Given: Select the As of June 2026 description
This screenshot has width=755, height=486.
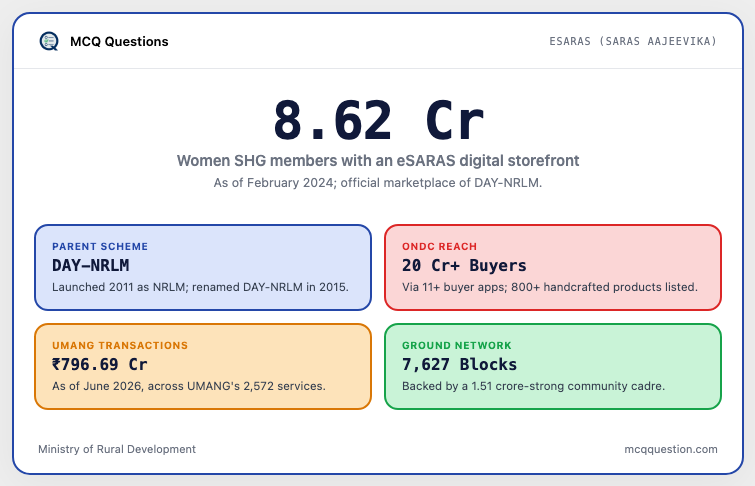Looking at the screenshot, I should [189, 386].
